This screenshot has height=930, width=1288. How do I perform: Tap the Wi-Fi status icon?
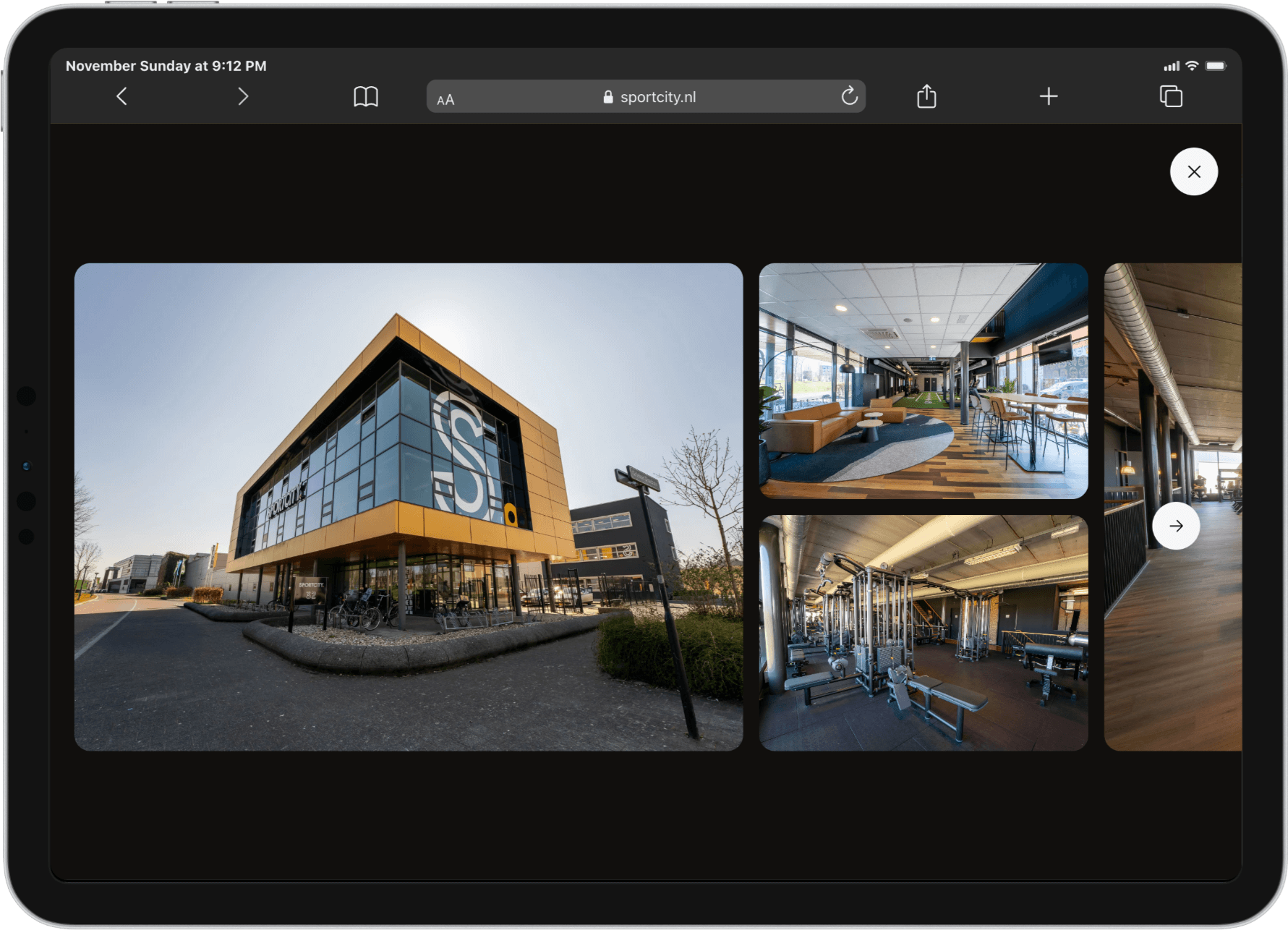coord(1192,66)
